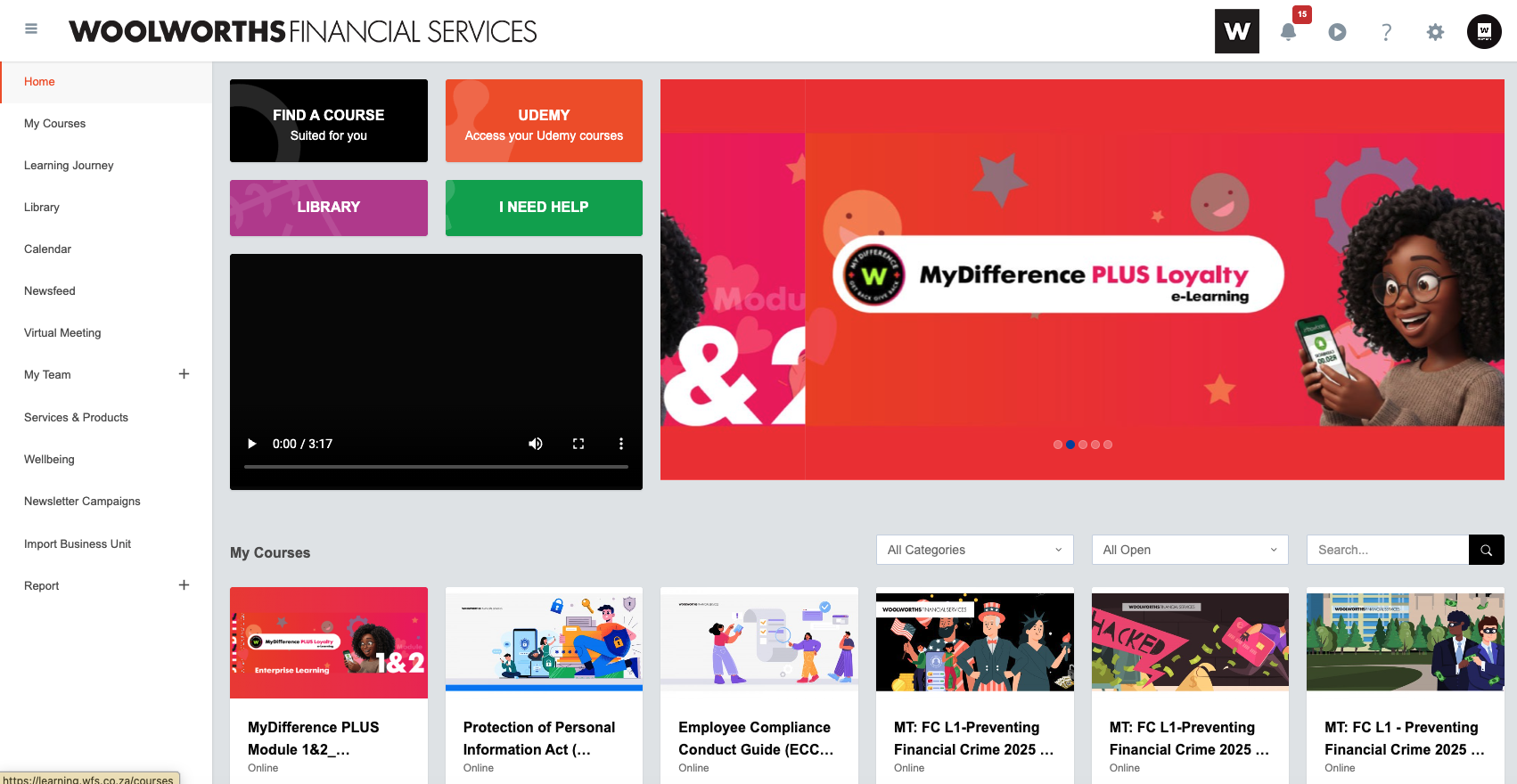Click the MyDifference PLUS Module 1&2 title
Screen dimensions: 1517x784
[x=314, y=739]
